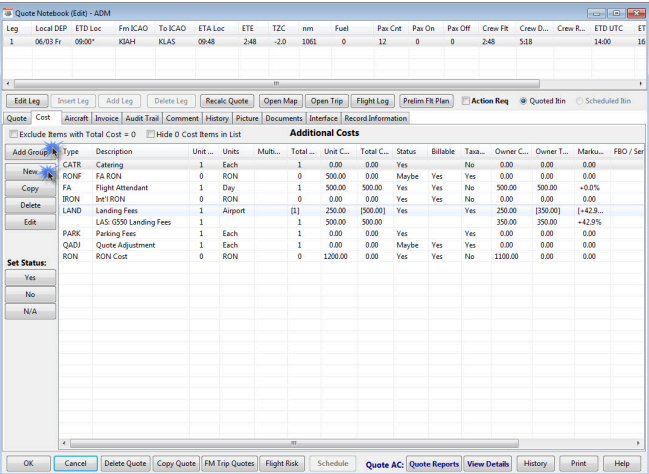Click the bottom History button
649x474 pixels.
tap(535, 463)
